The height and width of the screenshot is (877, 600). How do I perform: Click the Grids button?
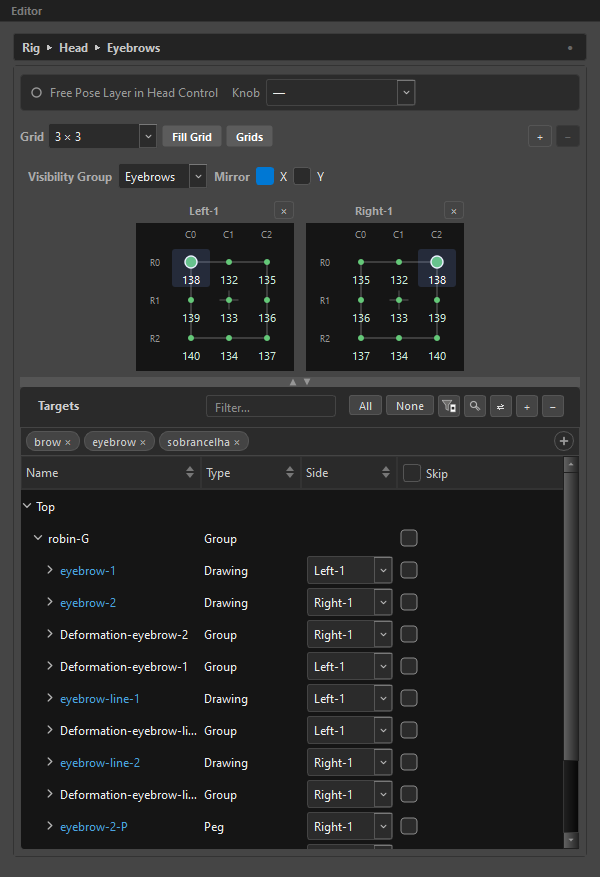point(249,137)
